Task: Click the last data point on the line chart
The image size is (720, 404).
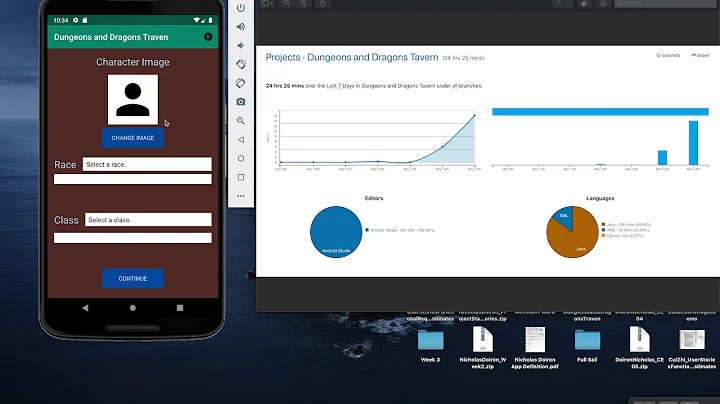Action: click(475, 115)
